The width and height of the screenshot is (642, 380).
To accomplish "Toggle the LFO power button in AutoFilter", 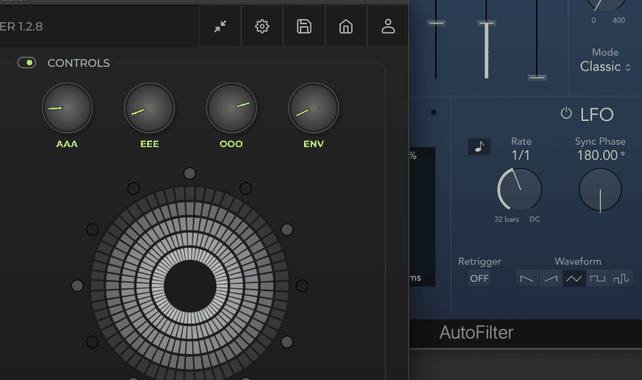I will [566, 113].
